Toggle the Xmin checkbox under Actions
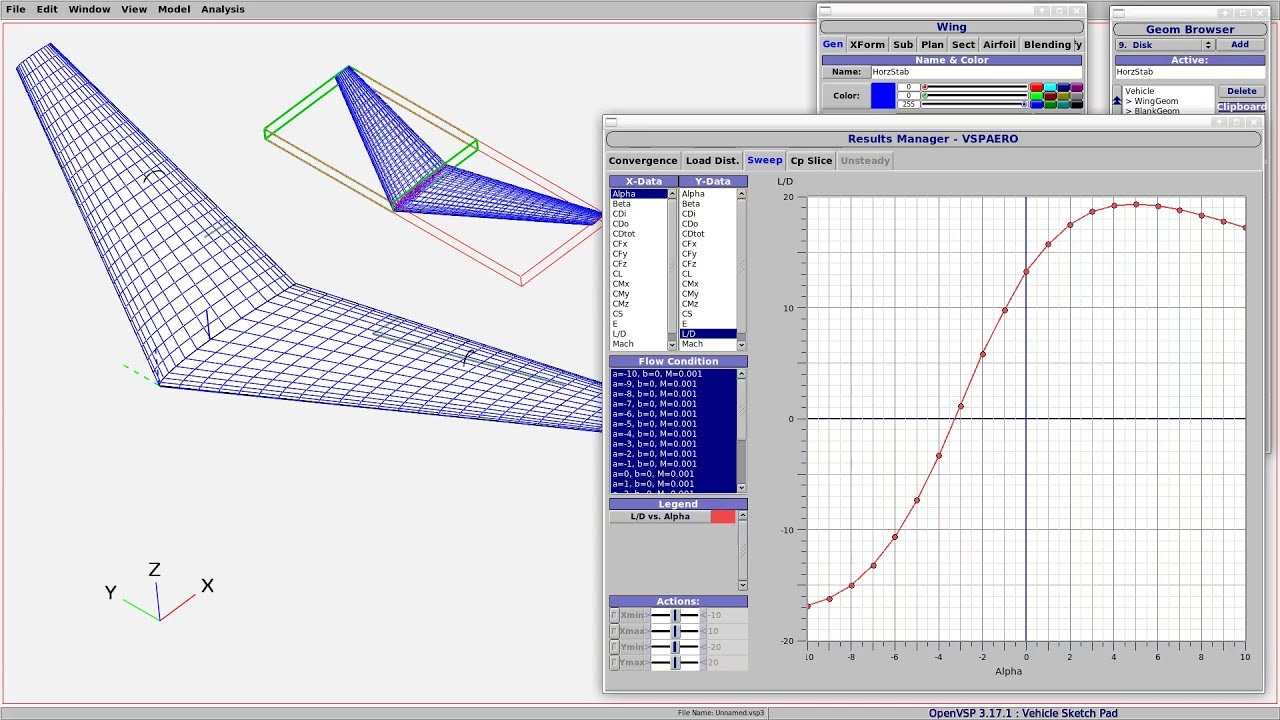 614,615
